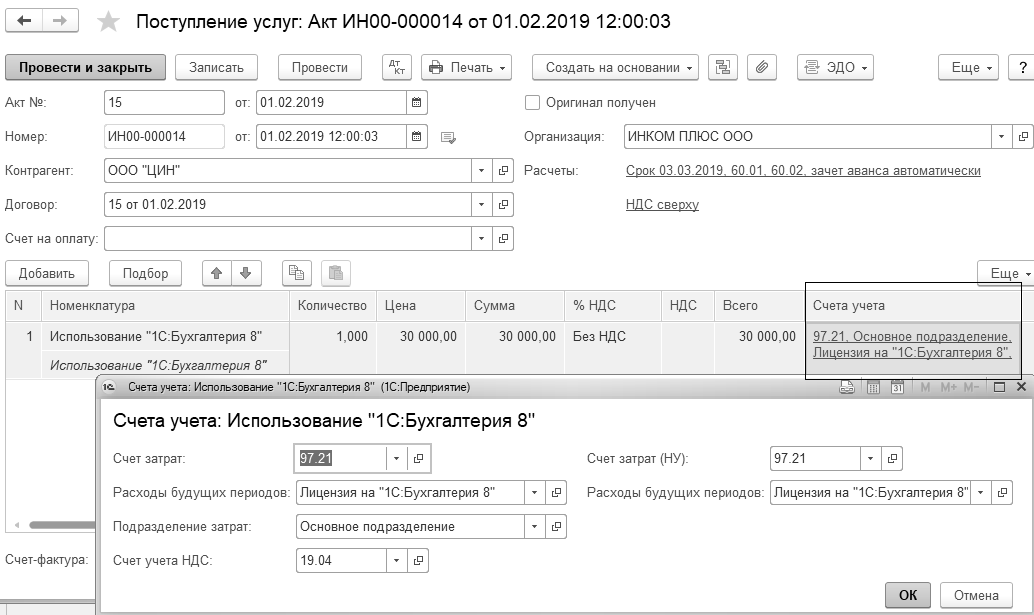Click the Провести button

pos(320,67)
